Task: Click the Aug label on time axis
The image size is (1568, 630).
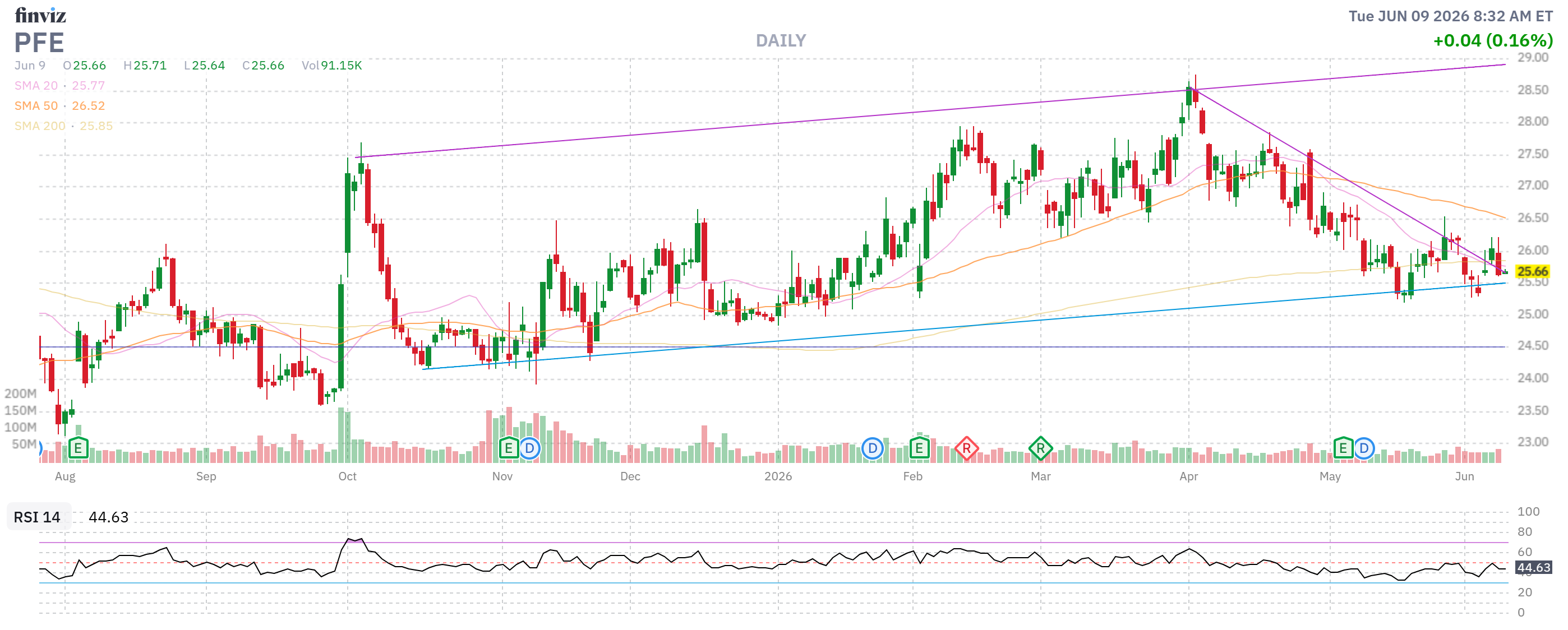Action: click(65, 476)
